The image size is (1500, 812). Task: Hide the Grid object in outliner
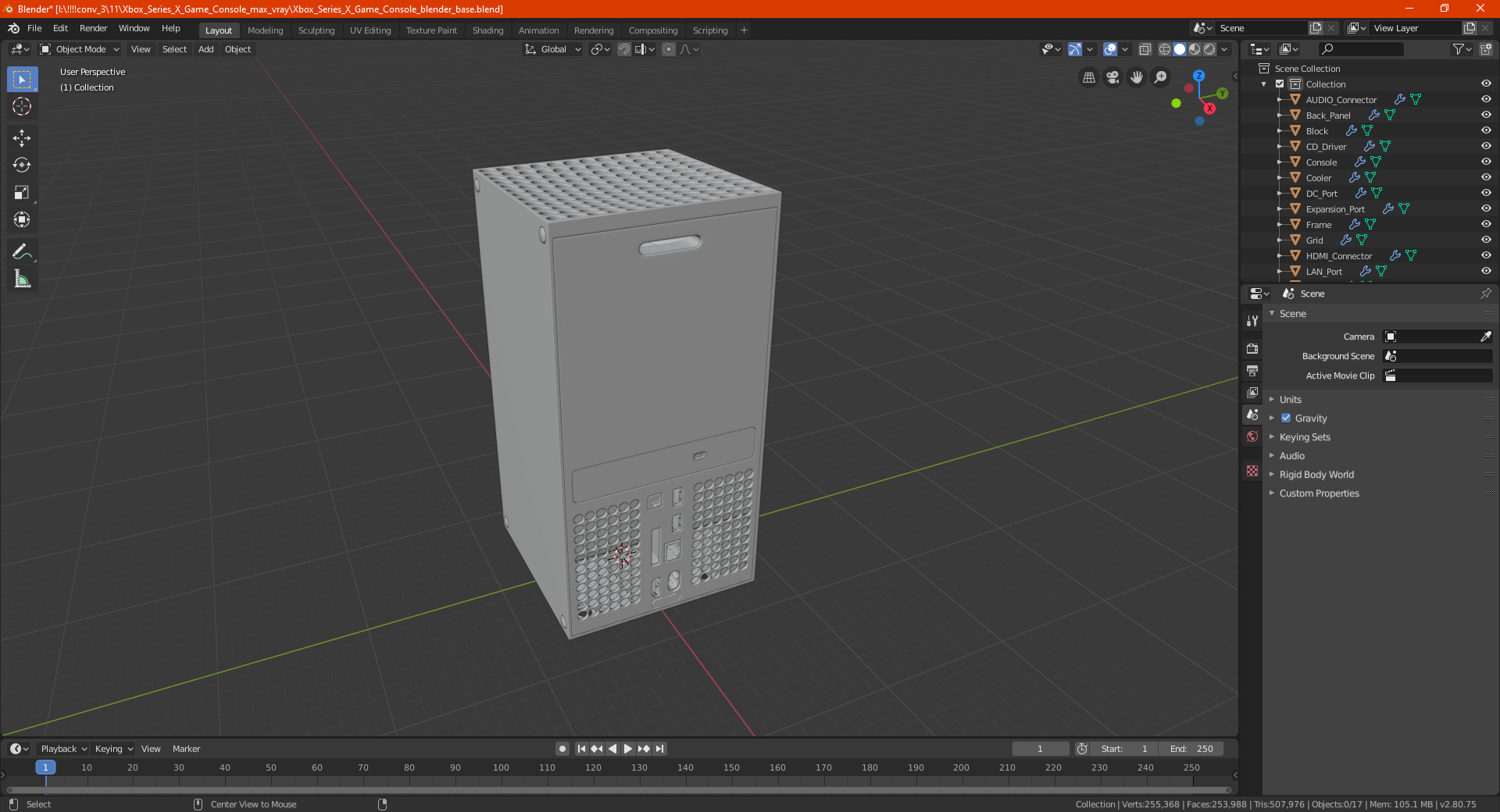(x=1486, y=240)
